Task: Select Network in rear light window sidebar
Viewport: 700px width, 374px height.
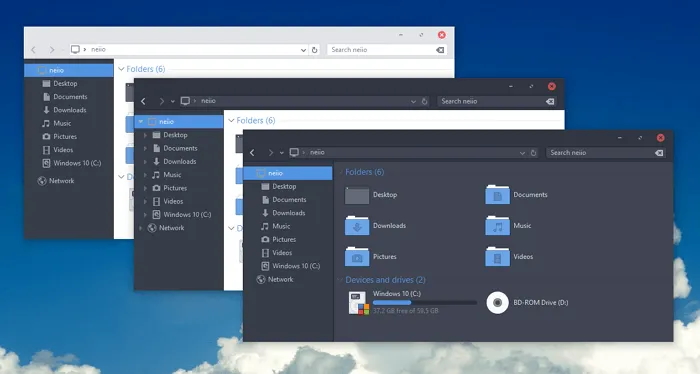Action: (56, 181)
